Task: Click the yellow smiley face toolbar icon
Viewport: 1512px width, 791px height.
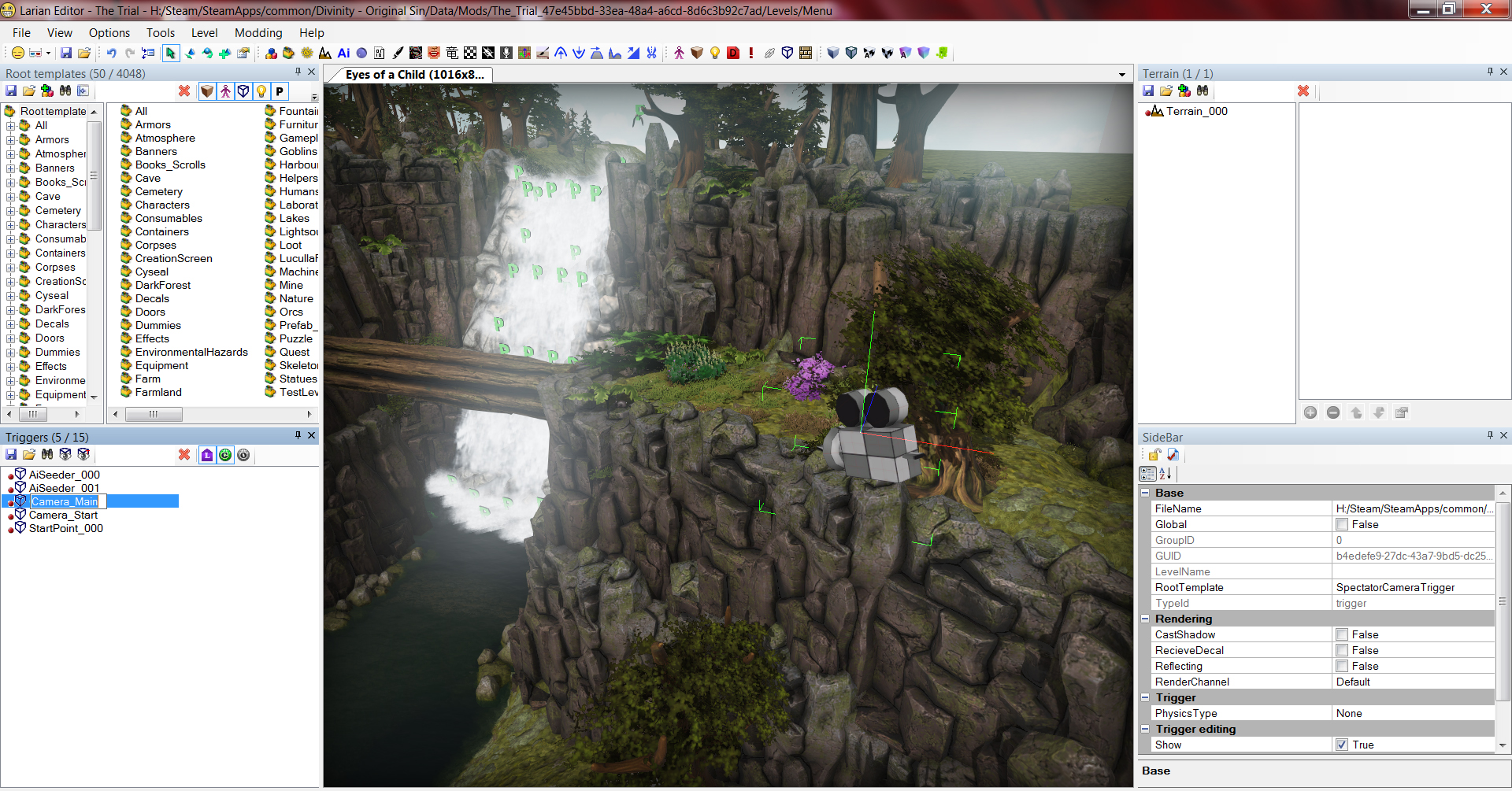Action: [17, 53]
